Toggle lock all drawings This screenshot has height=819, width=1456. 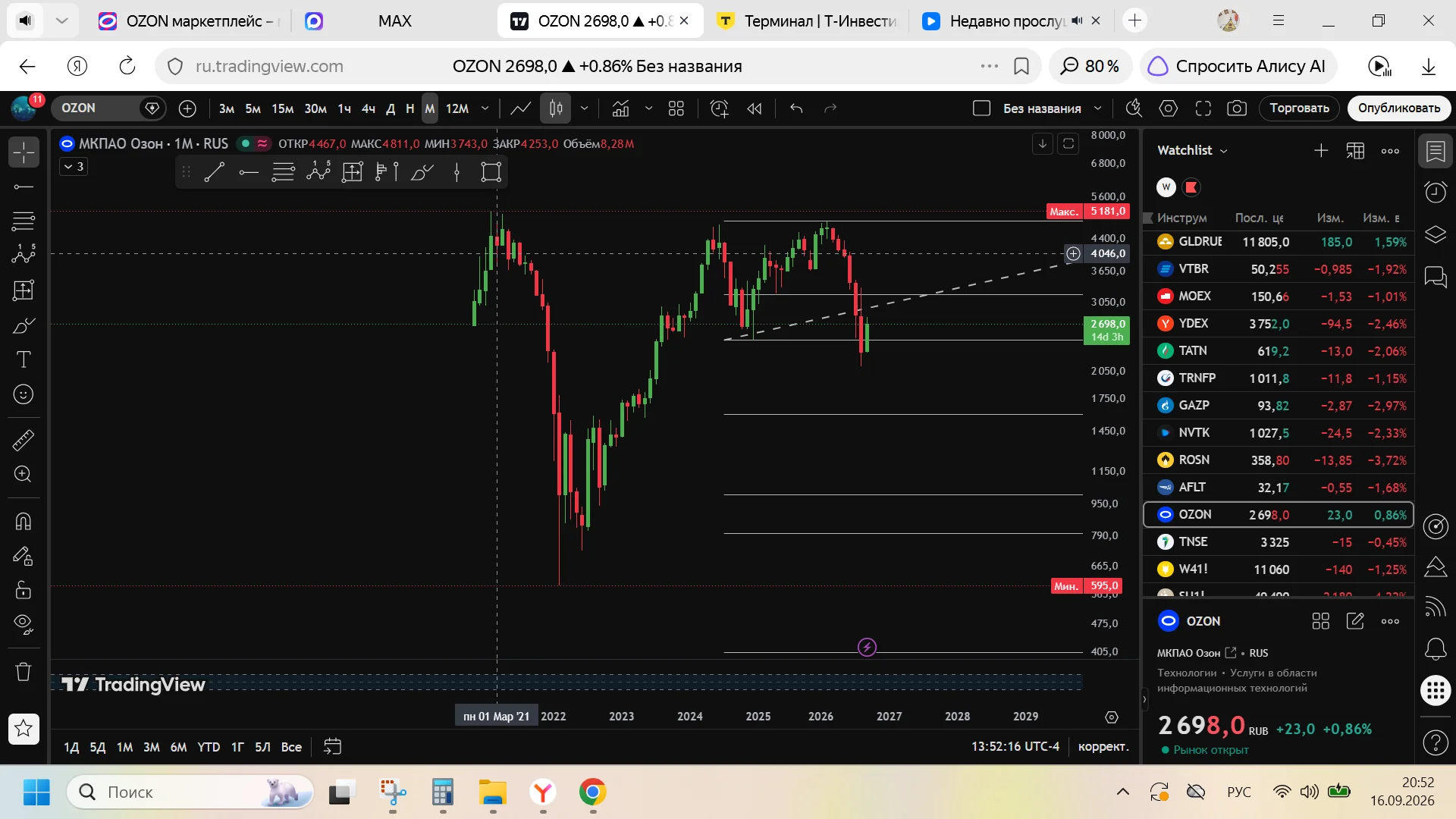coord(24,590)
